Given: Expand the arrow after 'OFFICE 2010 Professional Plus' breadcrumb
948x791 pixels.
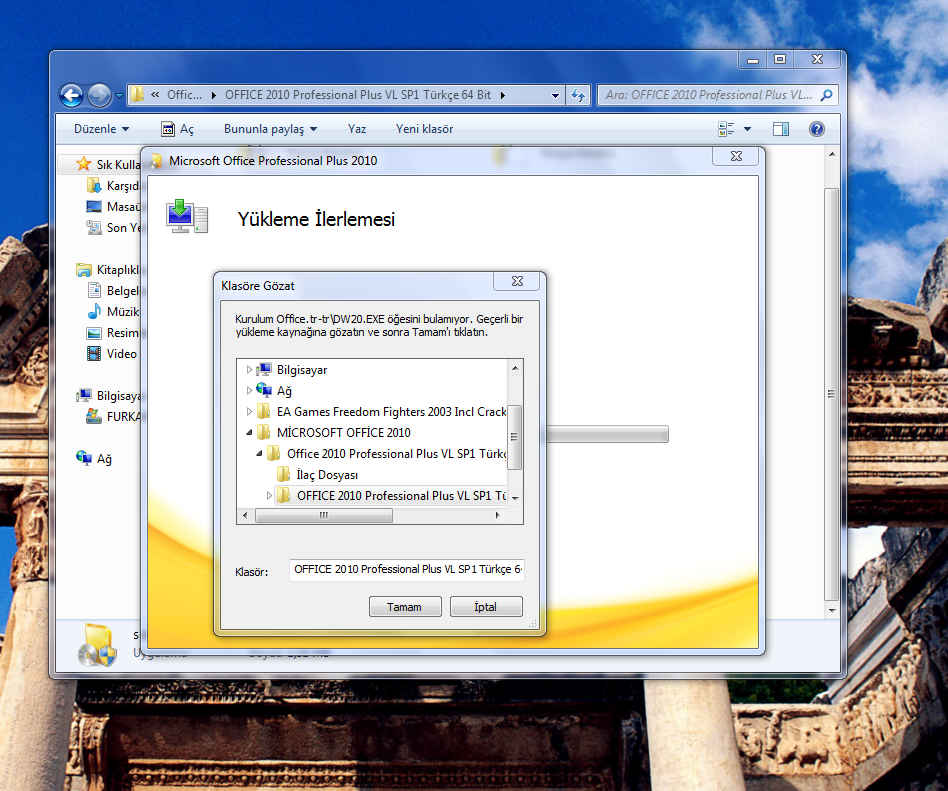Looking at the screenshot, I should click(502, 95).
